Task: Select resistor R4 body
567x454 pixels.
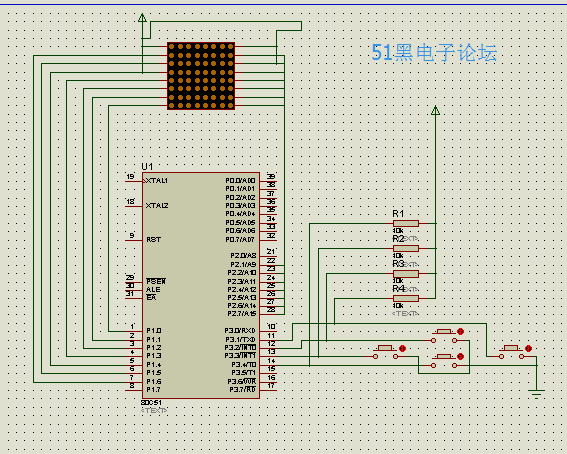Action: 406,299
